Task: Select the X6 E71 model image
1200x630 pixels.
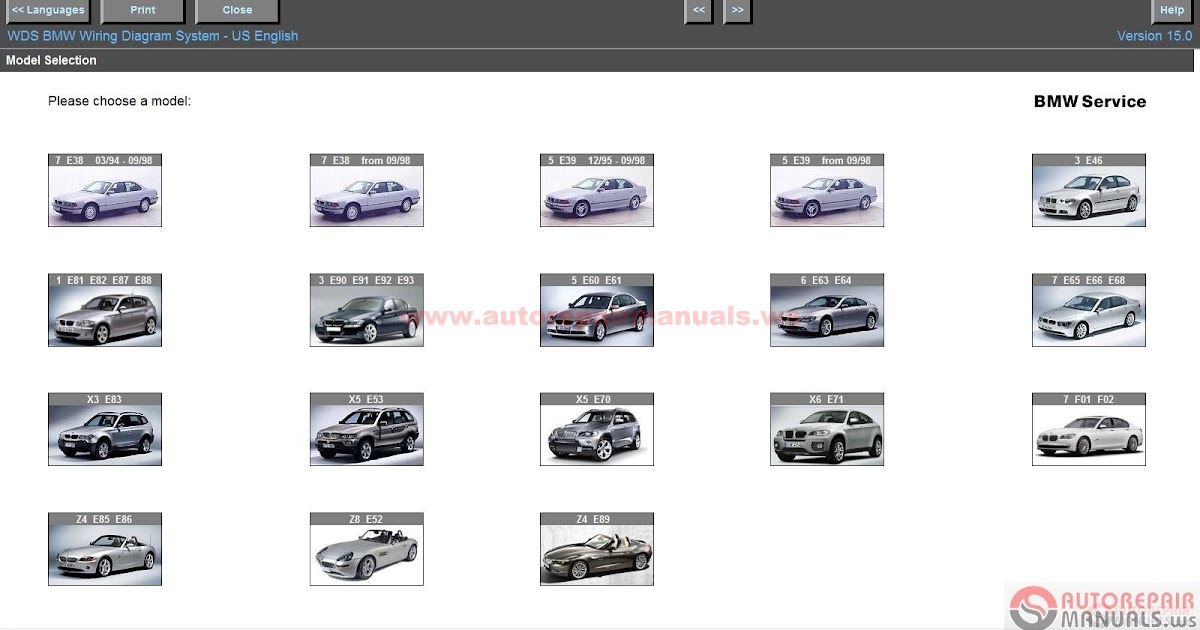Action: (x=827, y=429)
